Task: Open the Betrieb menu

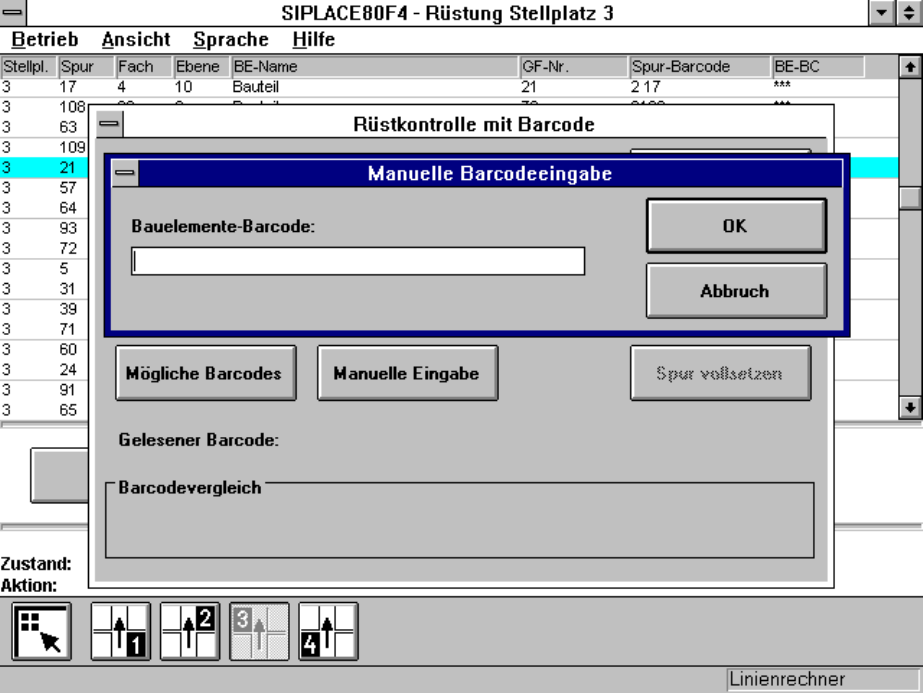Action: coord(45,39)
